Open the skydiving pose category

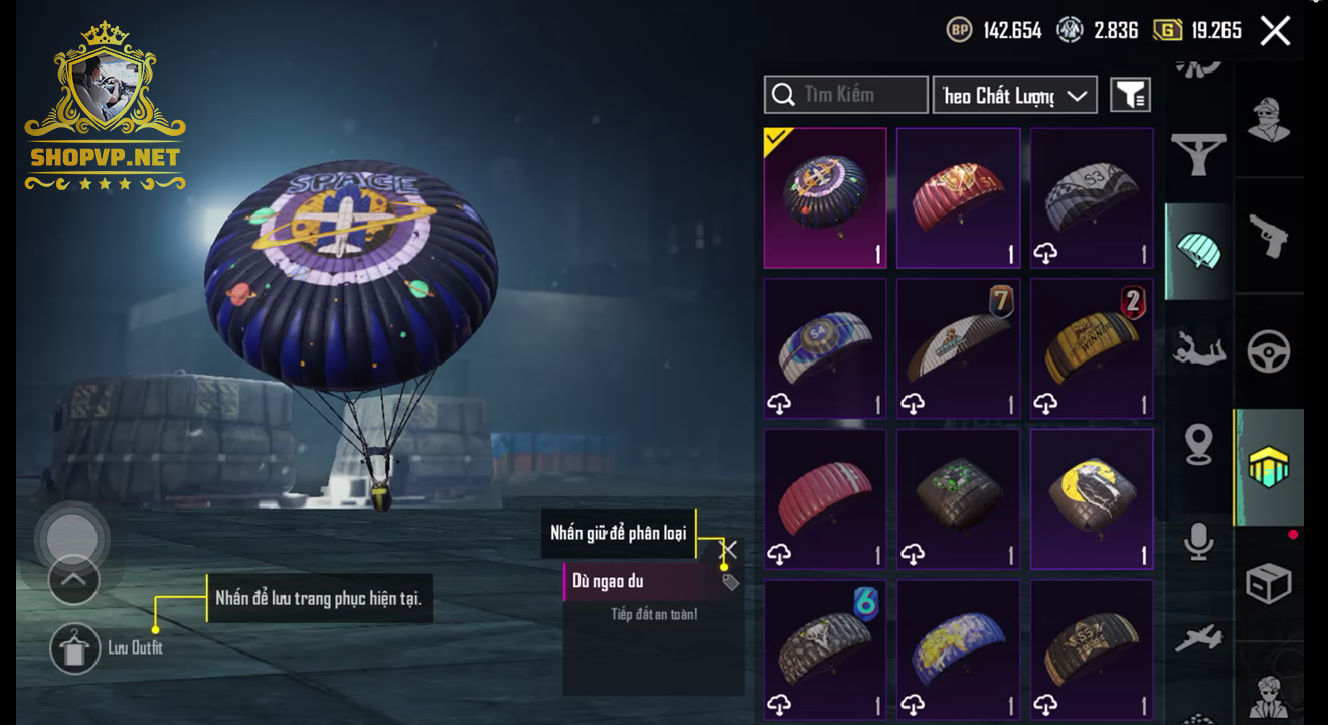[1198, 349]
